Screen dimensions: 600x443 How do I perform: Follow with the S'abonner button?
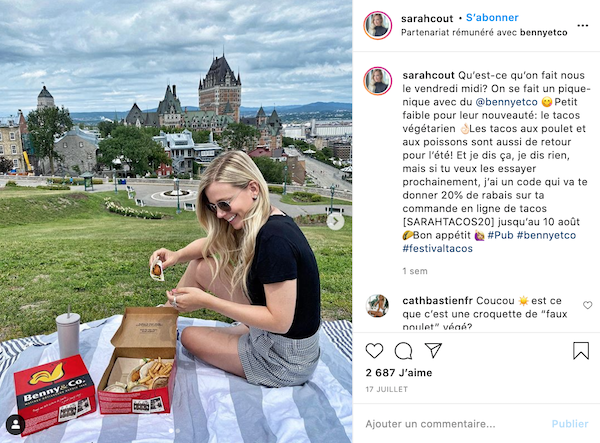(x=492, y=18)
